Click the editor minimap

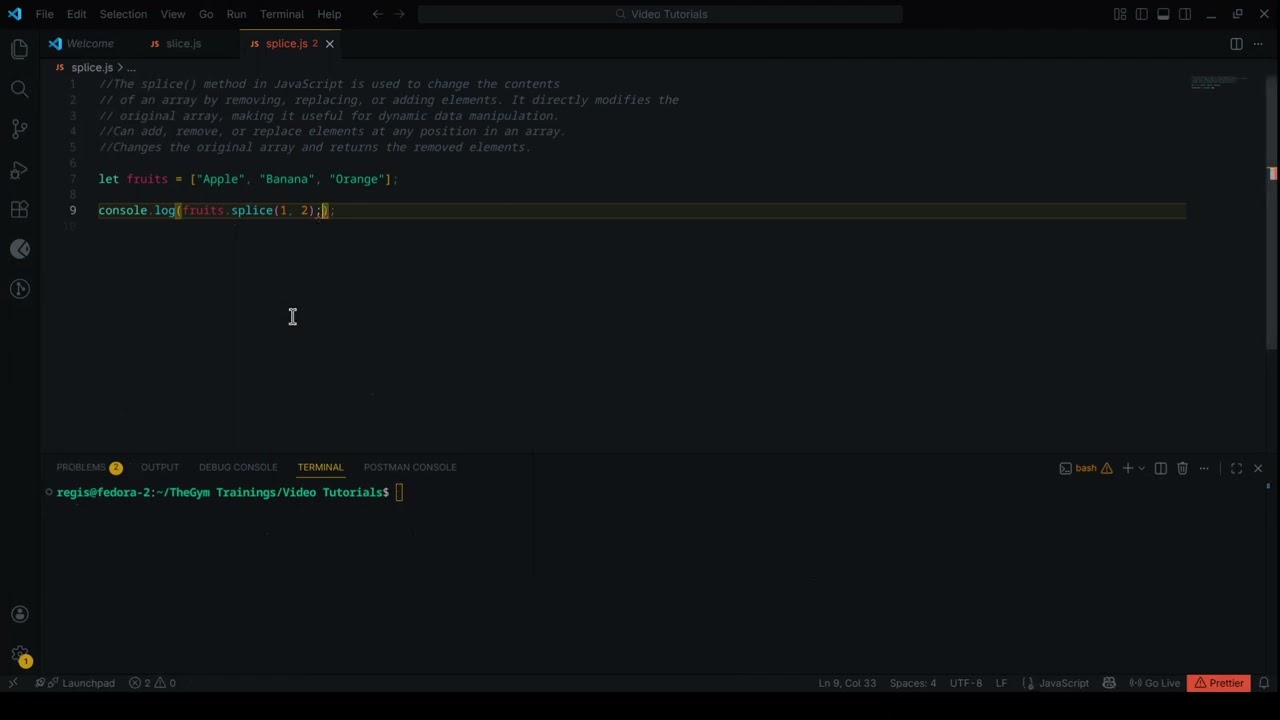[x=1219, y=82]
